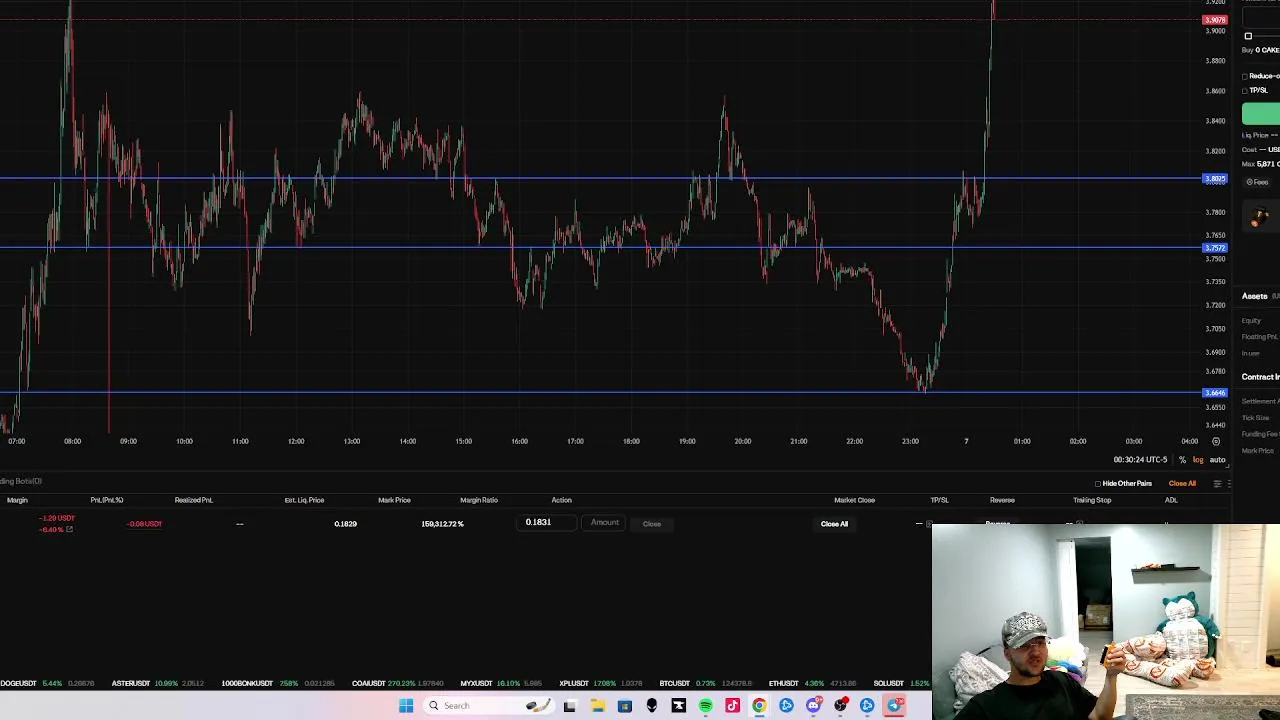Click the -0.08 USDT realized PnL value
The height and width of the screenshot is (720, 1280).
(x=145, y=524)
